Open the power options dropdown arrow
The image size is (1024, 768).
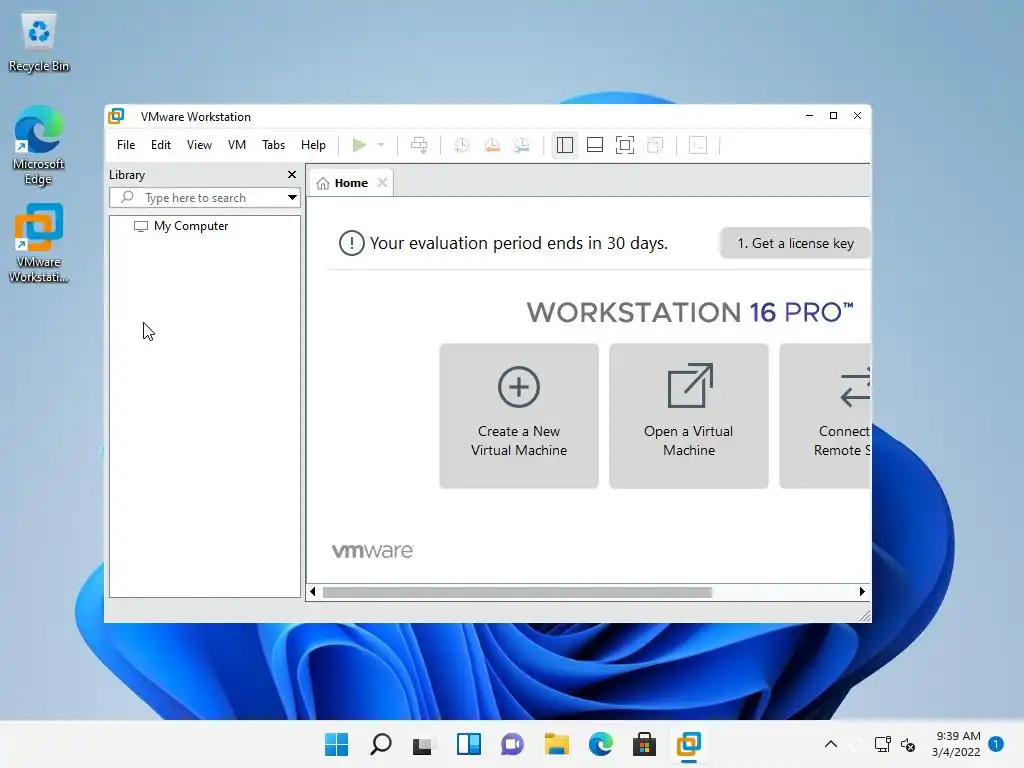[381, 145]
